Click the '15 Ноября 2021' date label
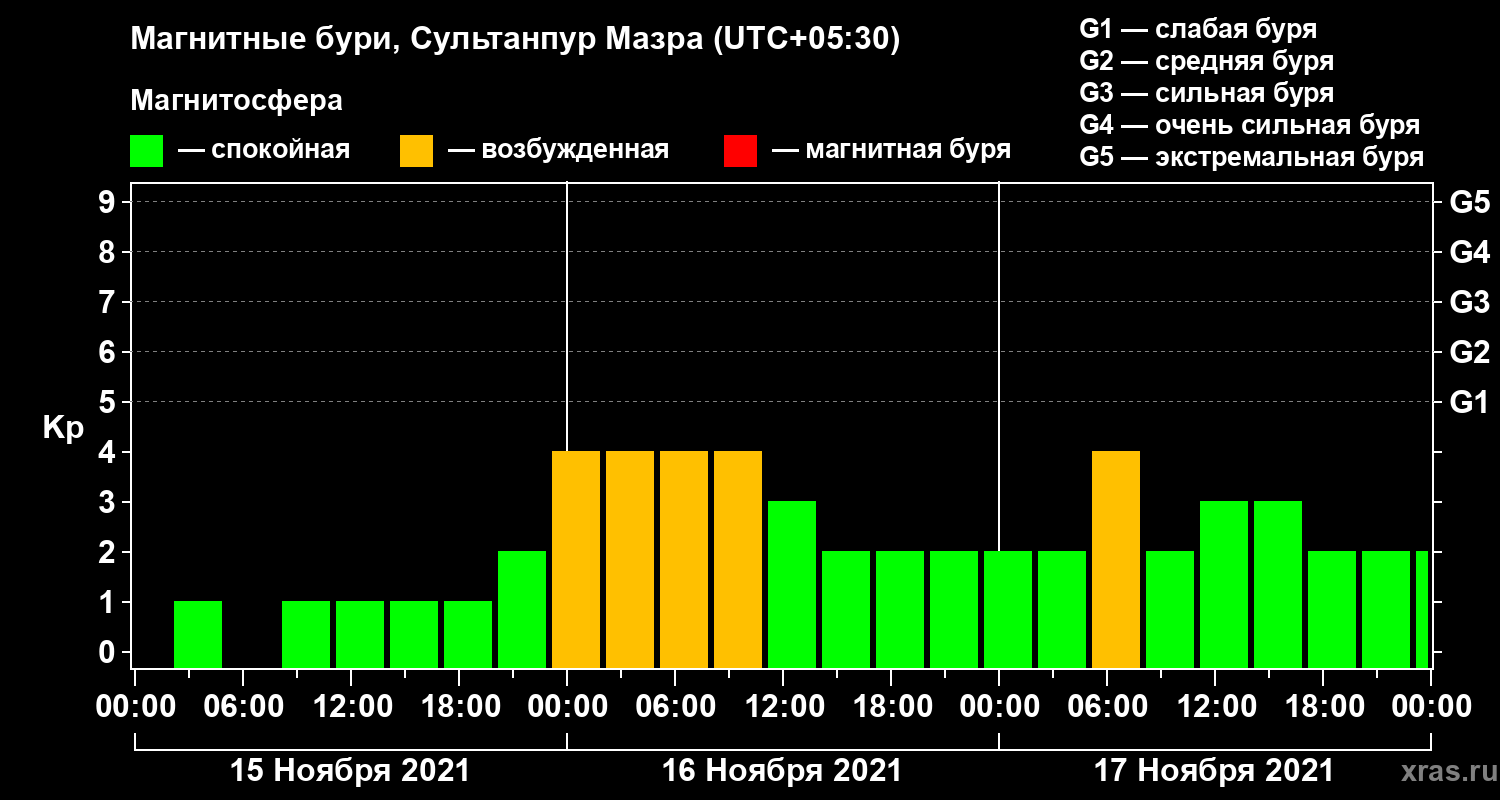1500x800 pixels. pos(350,771)
